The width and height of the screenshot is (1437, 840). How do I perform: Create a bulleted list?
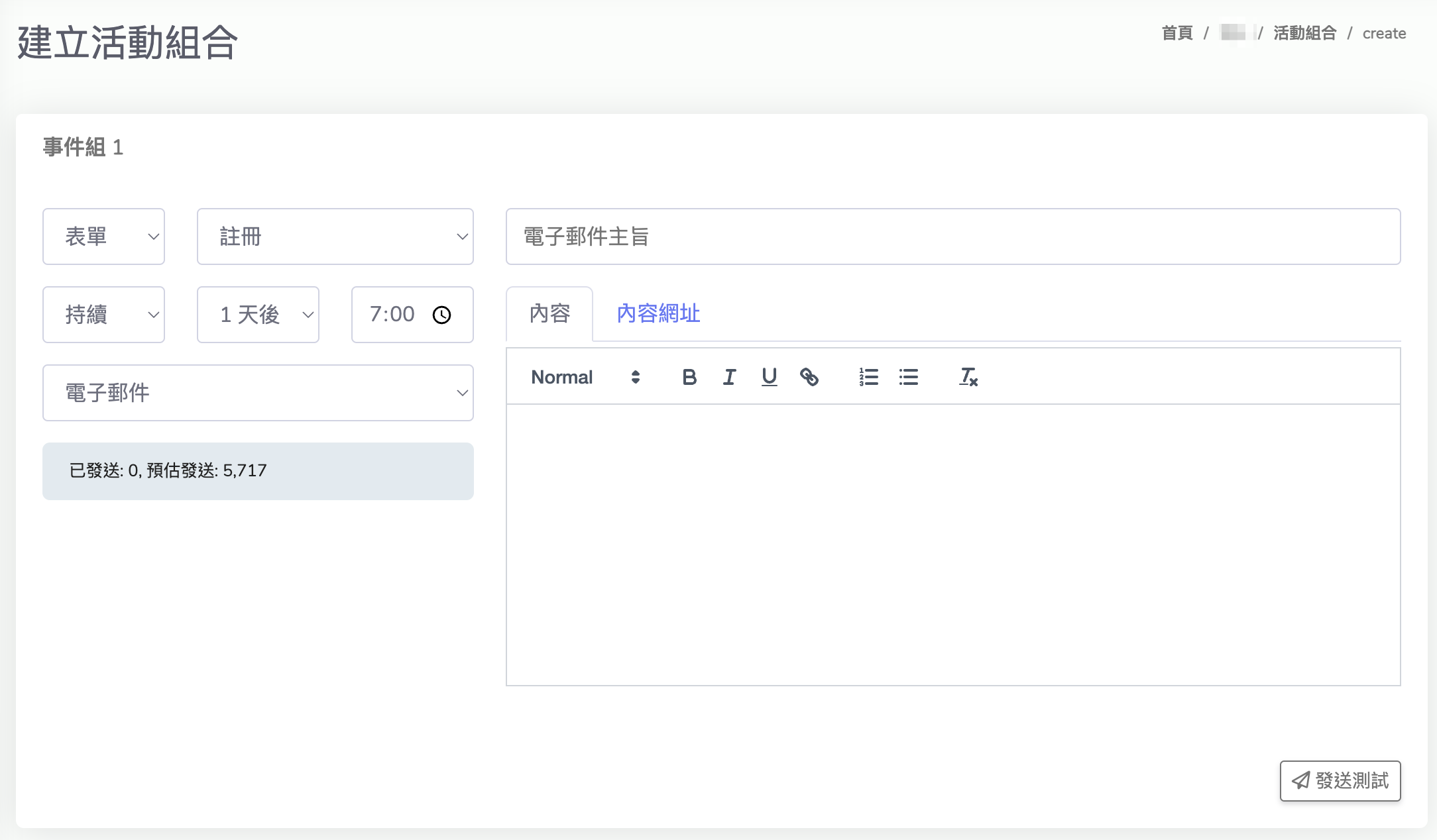point(908,377)
